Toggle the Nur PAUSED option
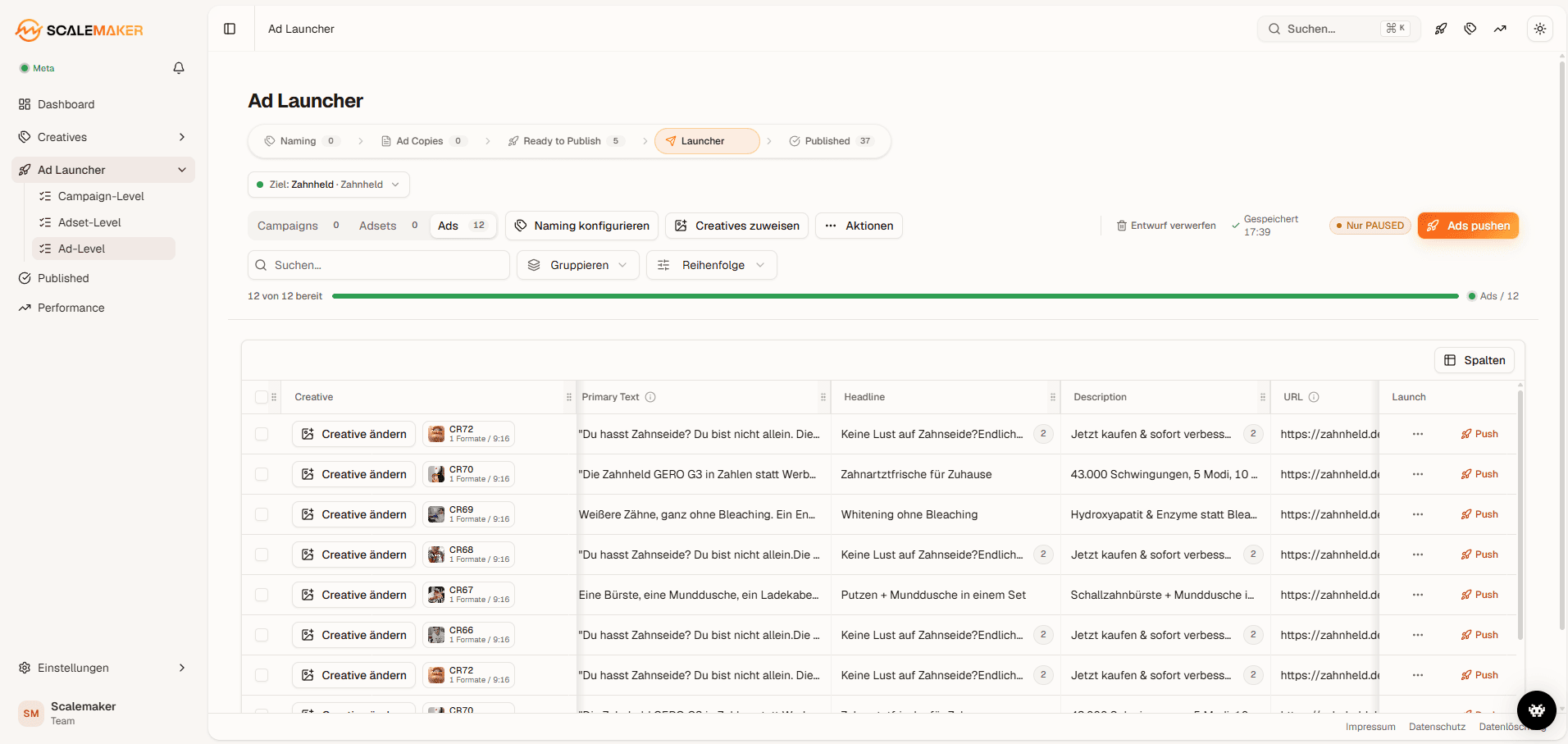 [x=1370, y=226]
